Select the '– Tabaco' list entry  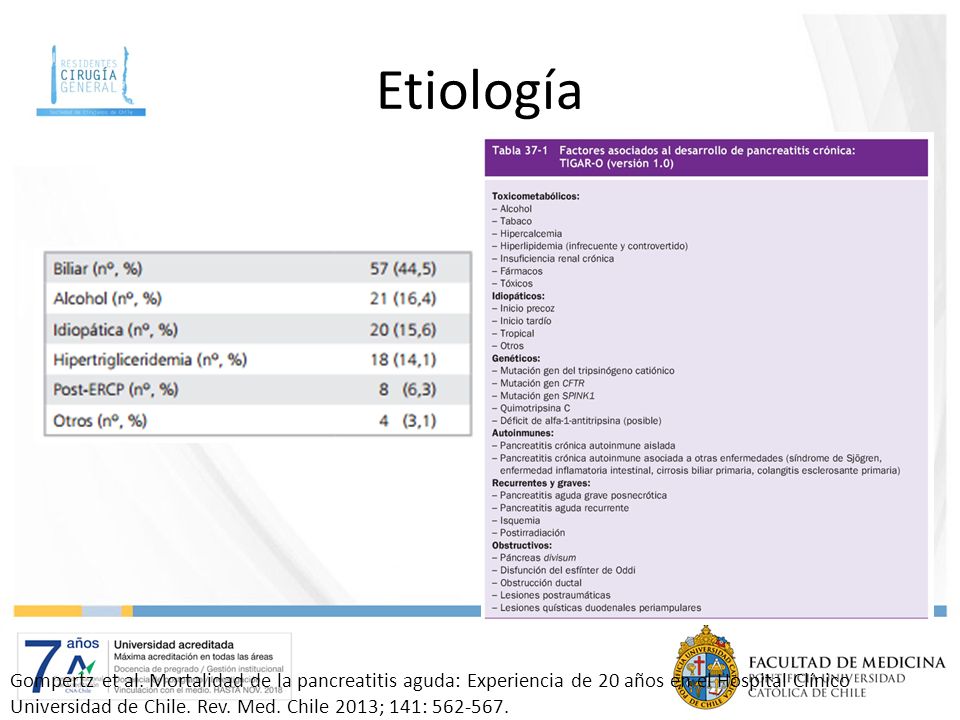pos(512,221)
